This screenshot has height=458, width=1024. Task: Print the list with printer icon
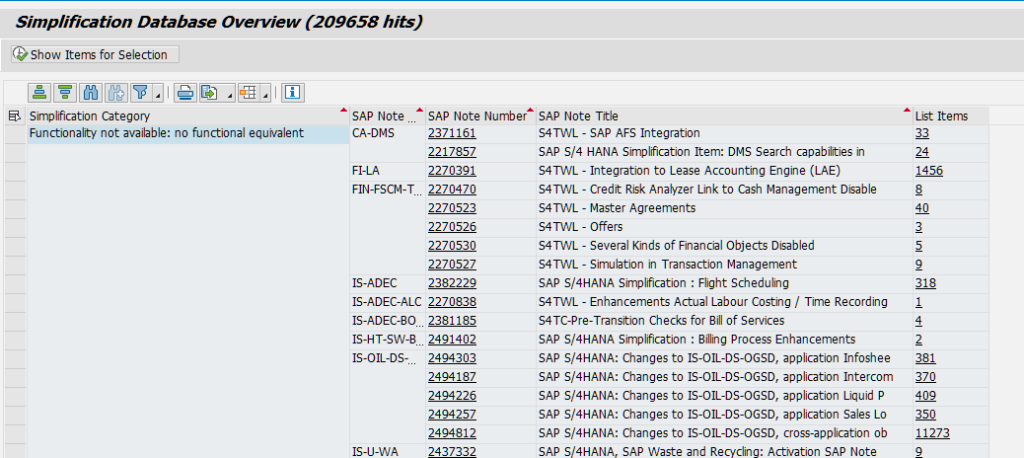point(185,93)
